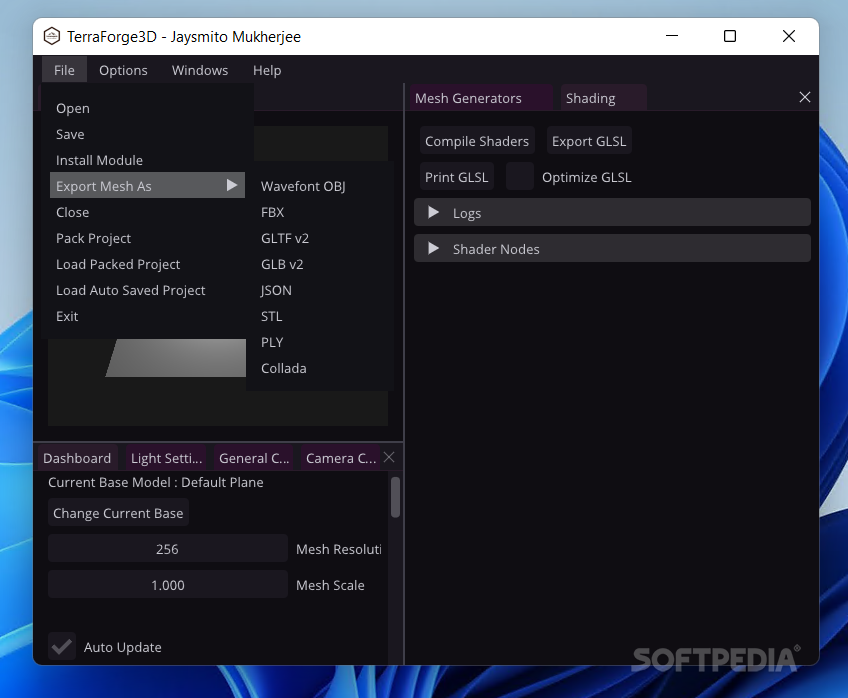
Task: Click Current Base Model : Default Plane text
Action: pos(156,482)
